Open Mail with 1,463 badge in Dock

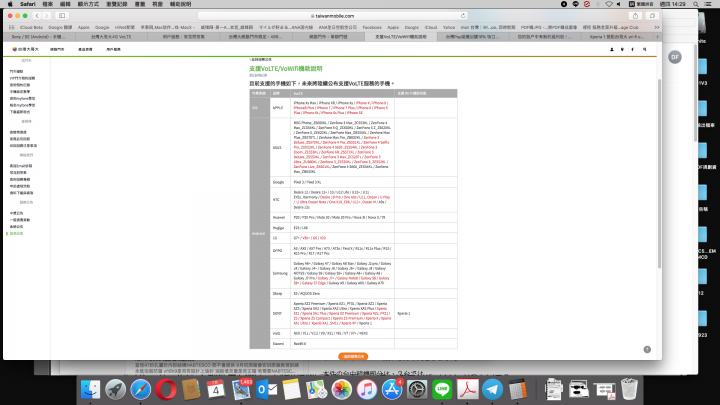point(241,390)
